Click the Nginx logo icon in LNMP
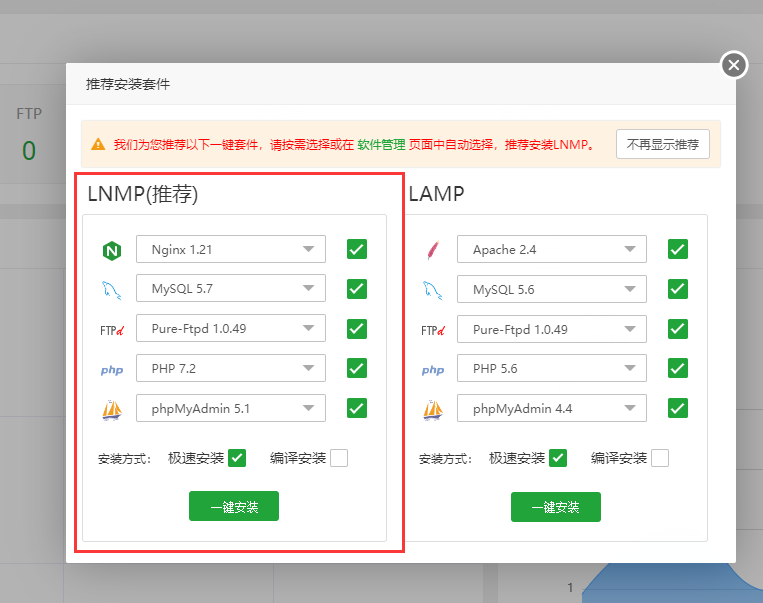This screenshot has width=763, height=603. pos(112,251)
